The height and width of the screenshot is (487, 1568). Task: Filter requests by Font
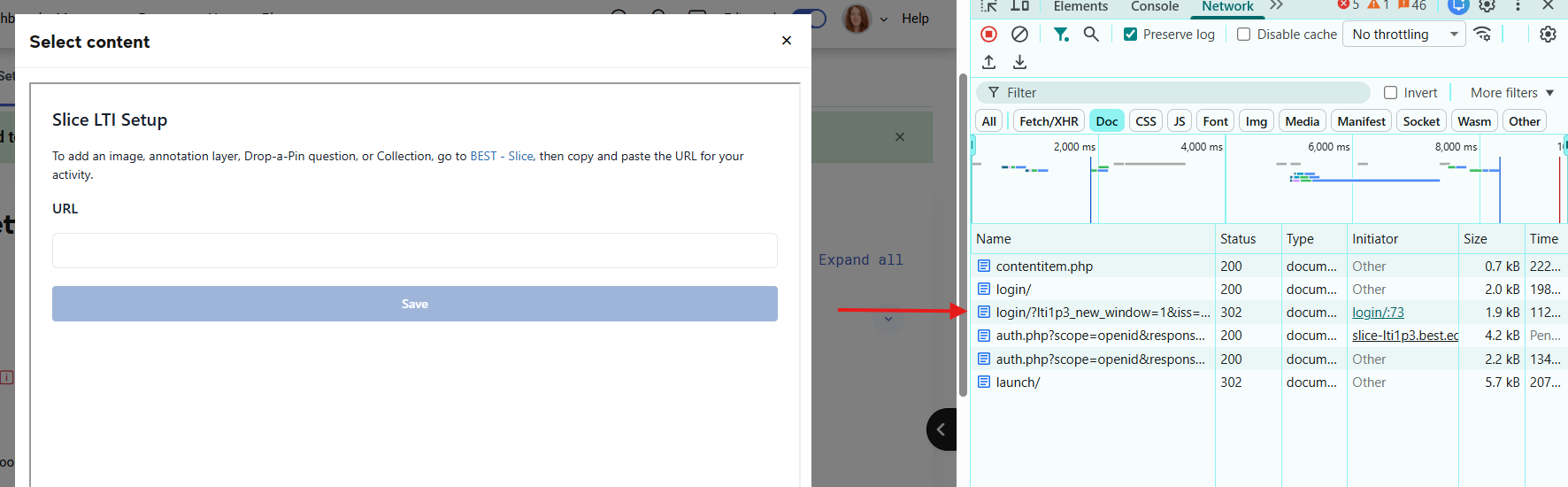coord(1215,121)
